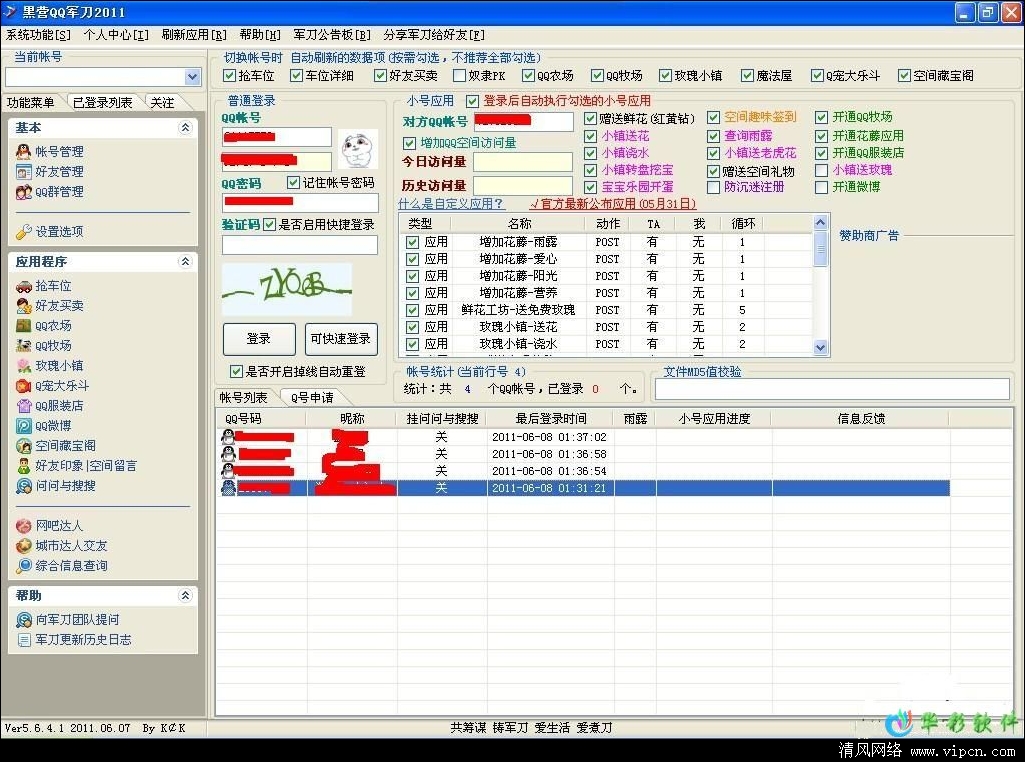Open 综合信息查询 magnifier icon
Screen dimensions: 1025x762
[24, 566]
